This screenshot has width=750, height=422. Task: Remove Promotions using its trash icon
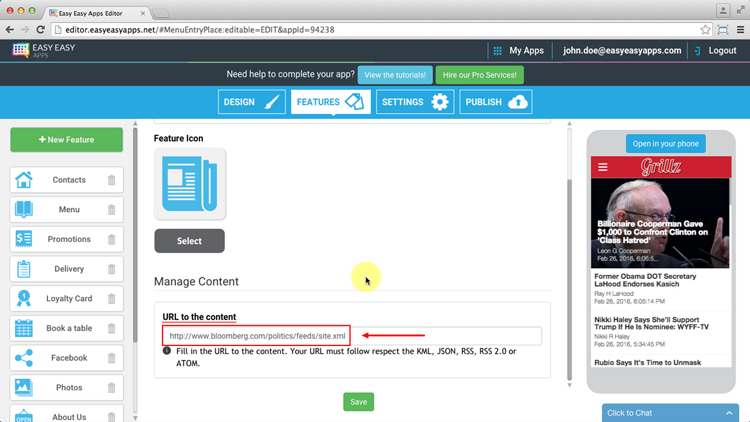pyautogui.click(x=111, y=239)
